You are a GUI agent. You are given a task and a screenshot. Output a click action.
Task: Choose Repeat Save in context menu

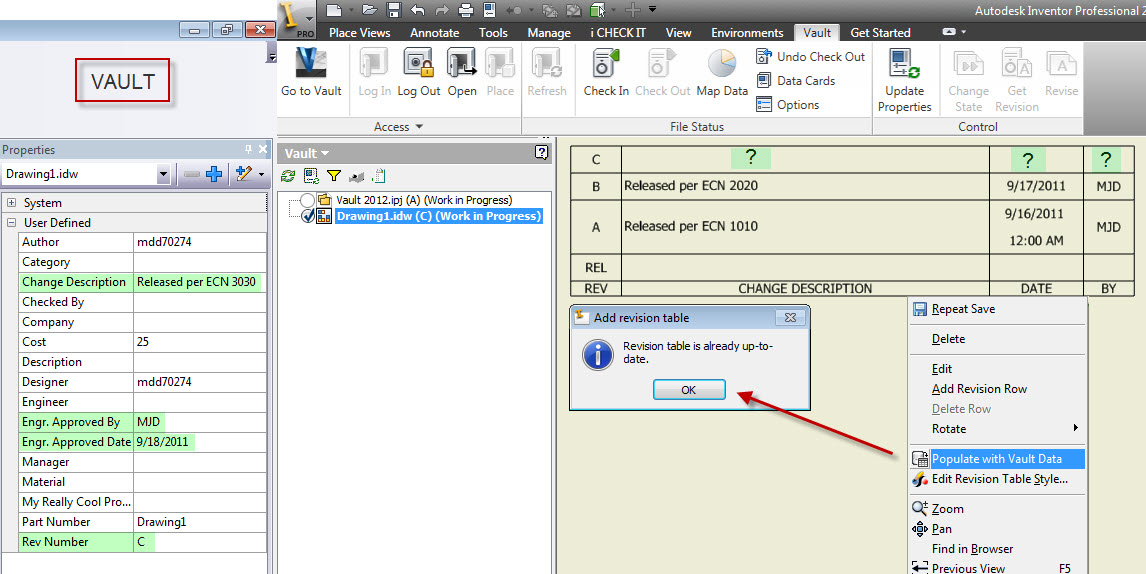tap(997, 309)
